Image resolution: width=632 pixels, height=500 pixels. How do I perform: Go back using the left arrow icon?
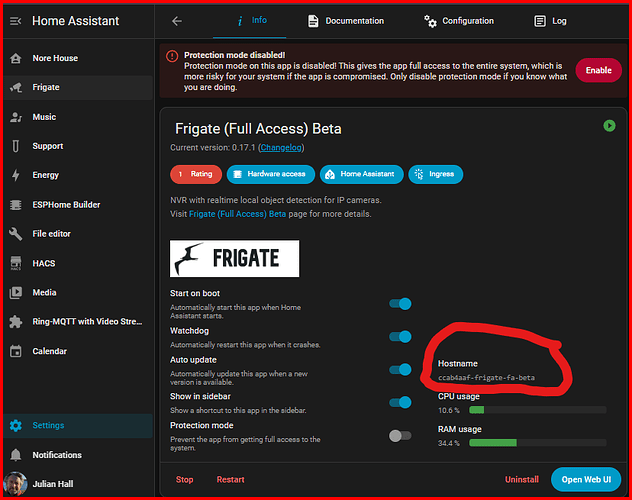click(177, 21)
